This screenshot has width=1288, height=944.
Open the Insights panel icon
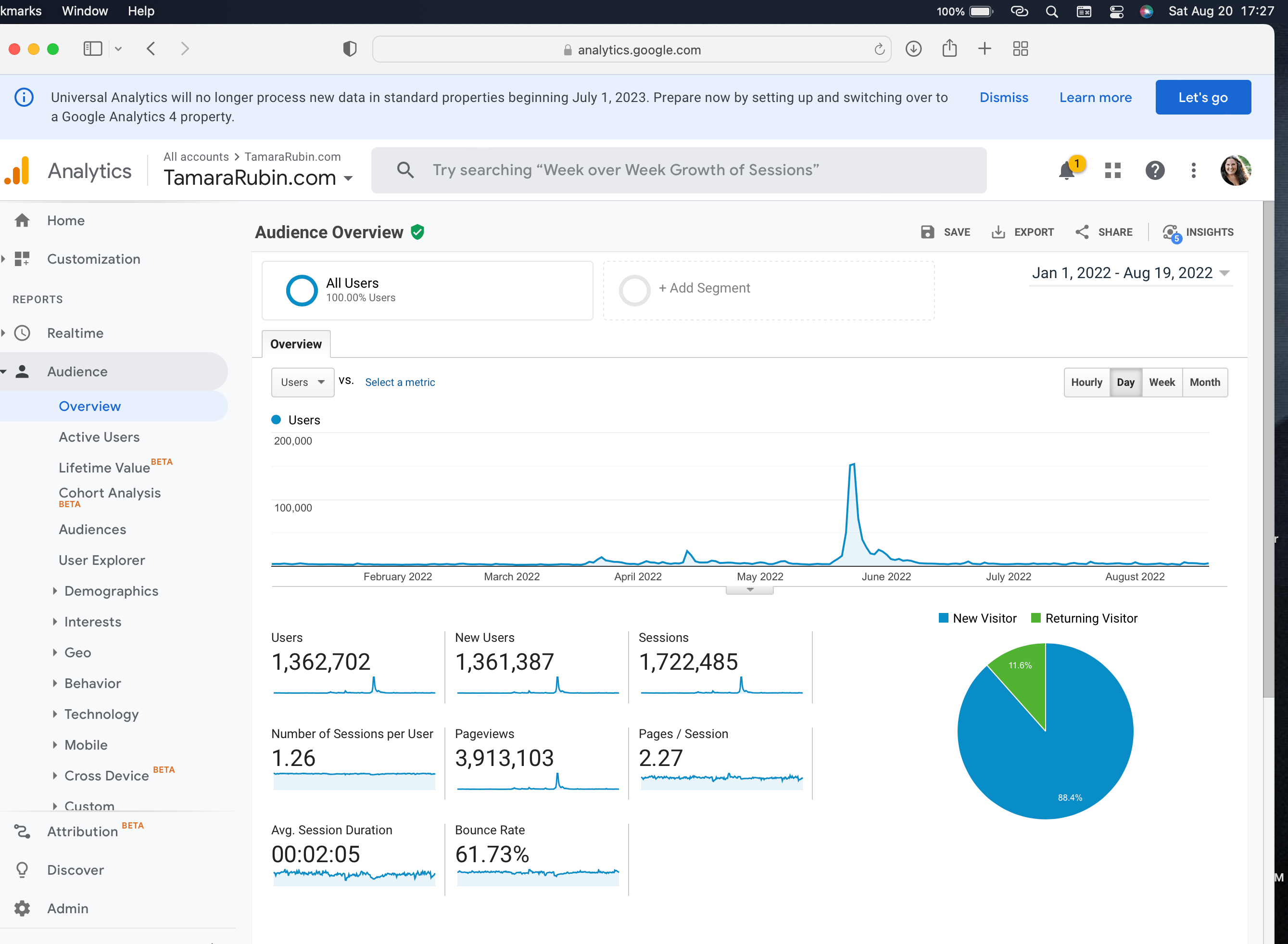[1170, 232]
